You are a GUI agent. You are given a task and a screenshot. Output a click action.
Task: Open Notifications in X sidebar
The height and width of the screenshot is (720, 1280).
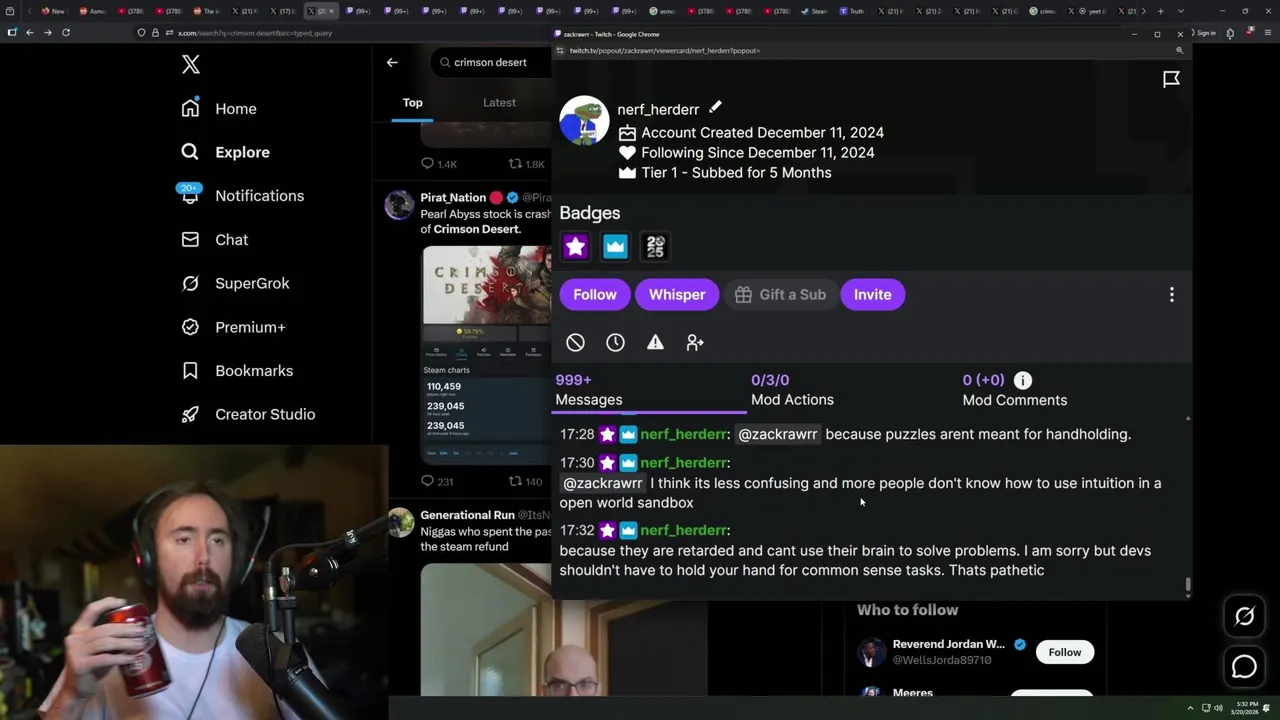[259, 196]
